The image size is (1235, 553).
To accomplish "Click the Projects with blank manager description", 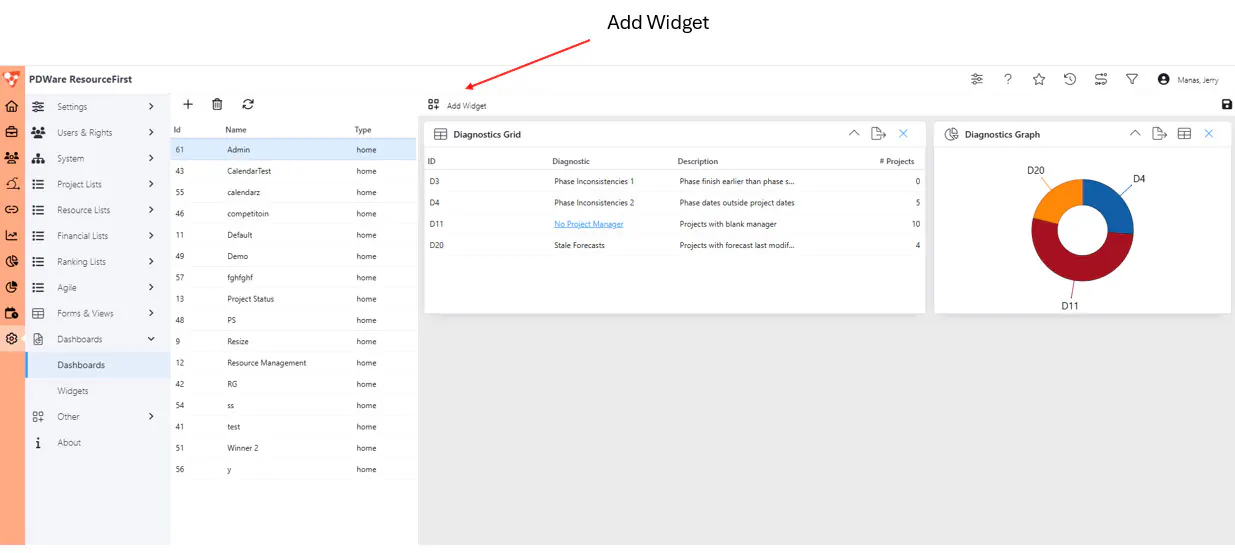I will coord(728,224).
